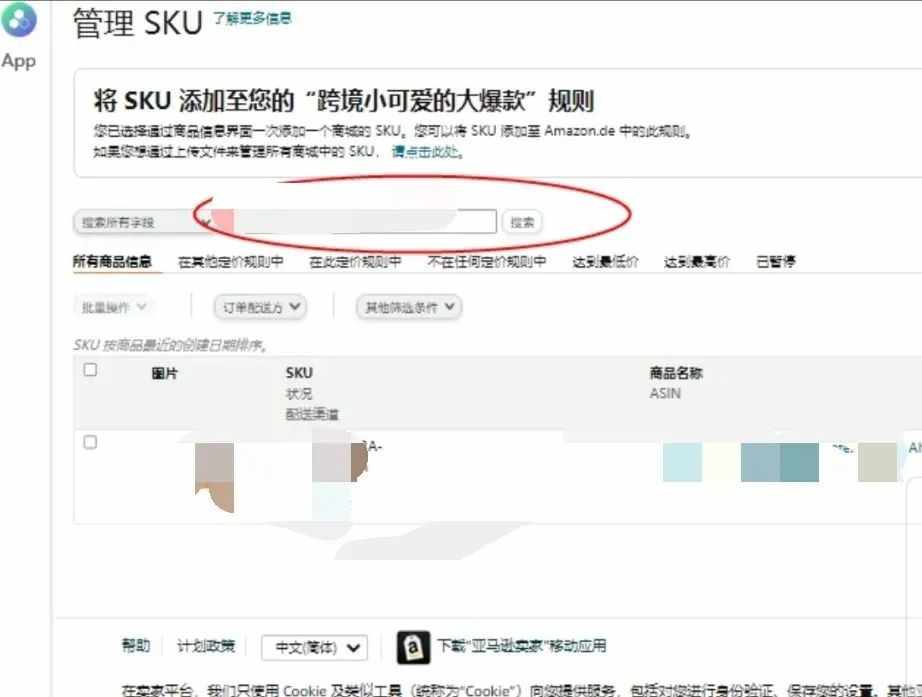Tick the select-all checkbox in table header
922x697 pixels.
[x=90, y=370]
